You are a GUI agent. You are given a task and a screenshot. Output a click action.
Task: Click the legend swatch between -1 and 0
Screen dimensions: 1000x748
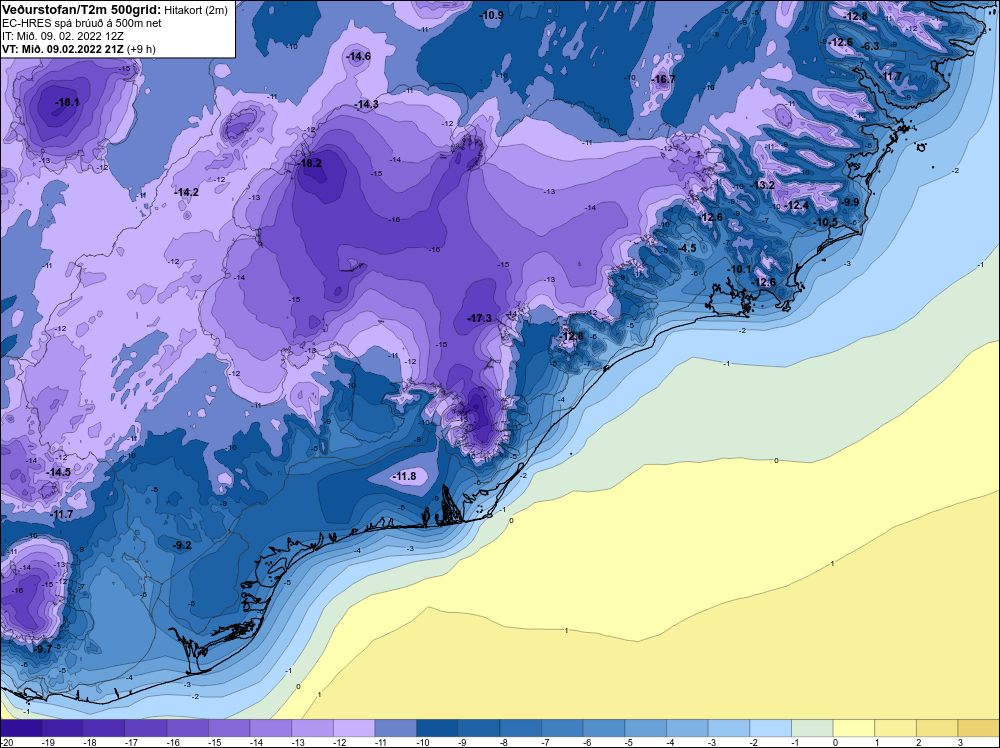click(x=812, y=728)
